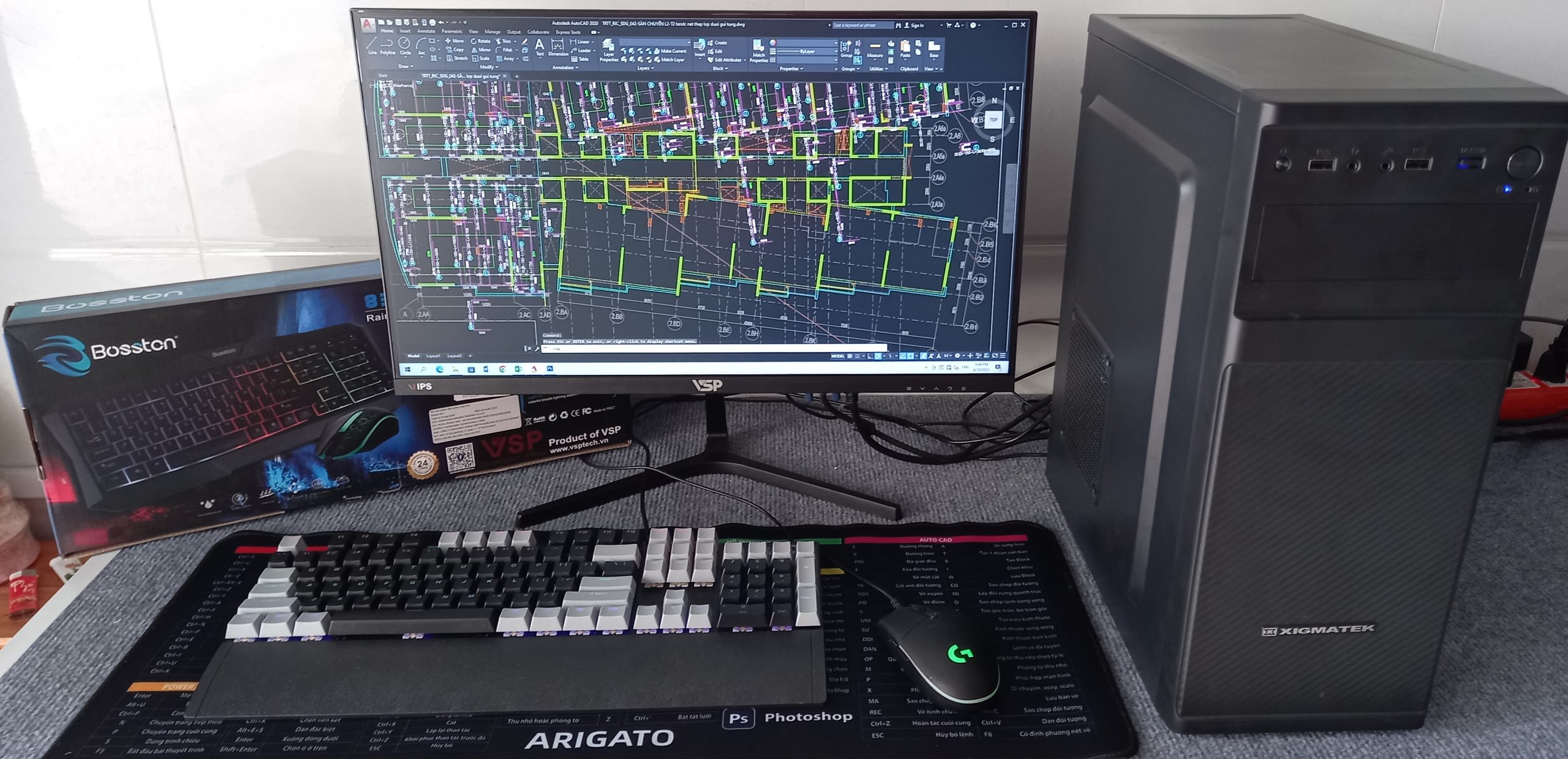The height and width of the screenshot is (759, 1568).
Task: Choose the Copy command in Modify
Action: [455, 50]
